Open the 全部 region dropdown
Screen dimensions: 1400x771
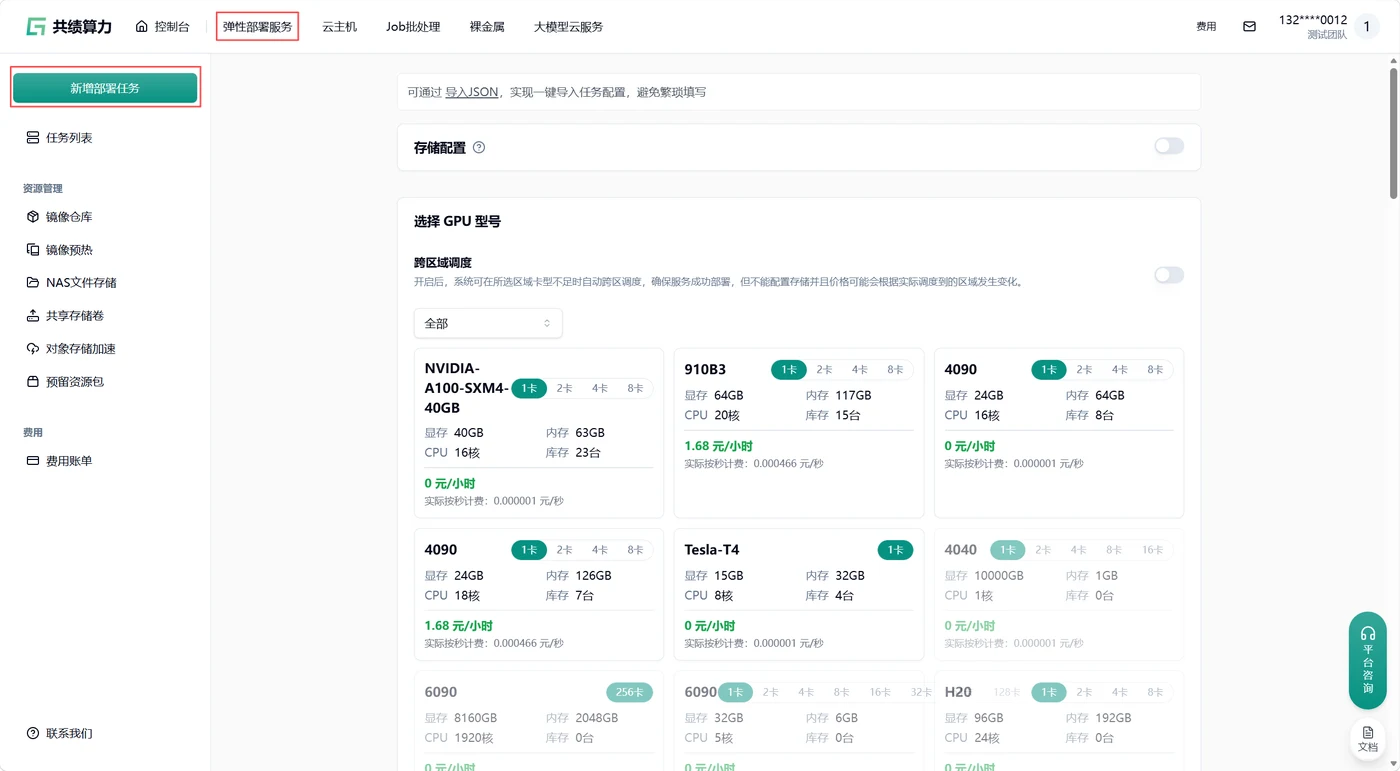click(488, 324)
